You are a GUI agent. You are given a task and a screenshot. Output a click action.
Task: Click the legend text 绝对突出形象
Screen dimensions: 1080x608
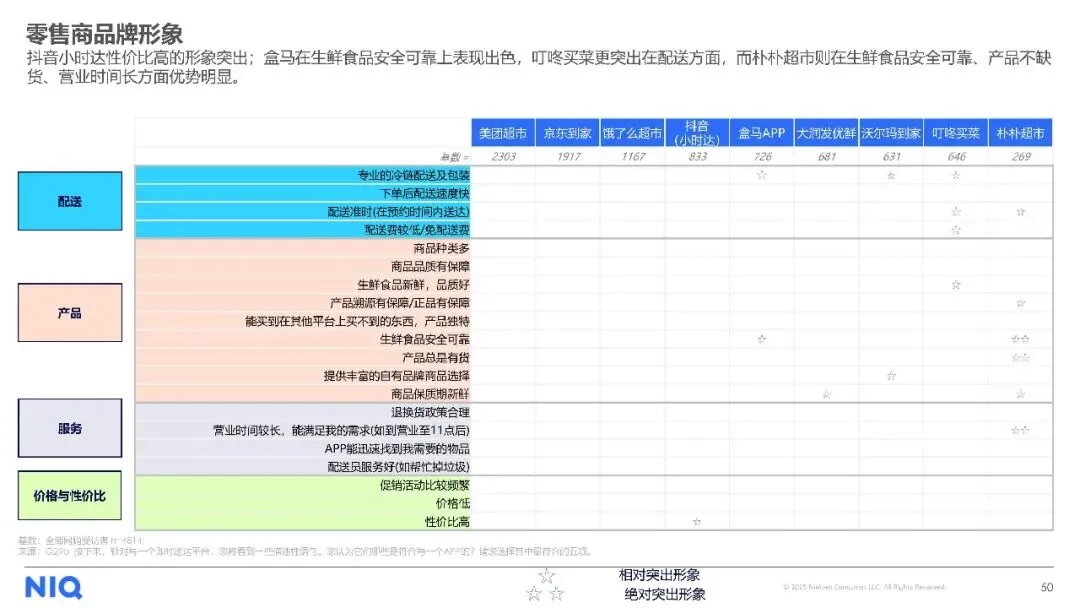[665, 594]
